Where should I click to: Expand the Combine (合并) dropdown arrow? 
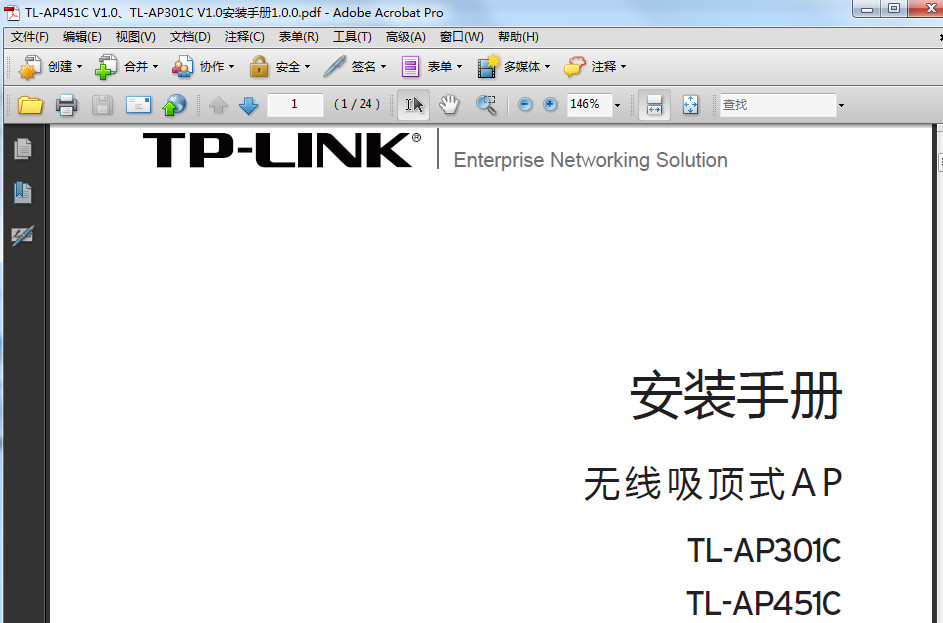[155, 67]
